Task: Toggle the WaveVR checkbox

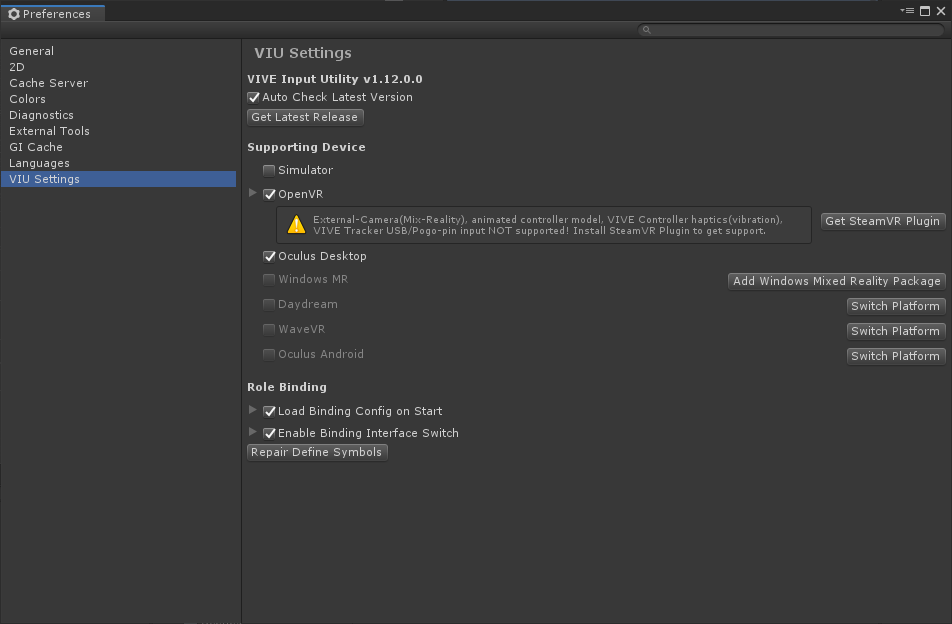Action: (x=269, y=329)
